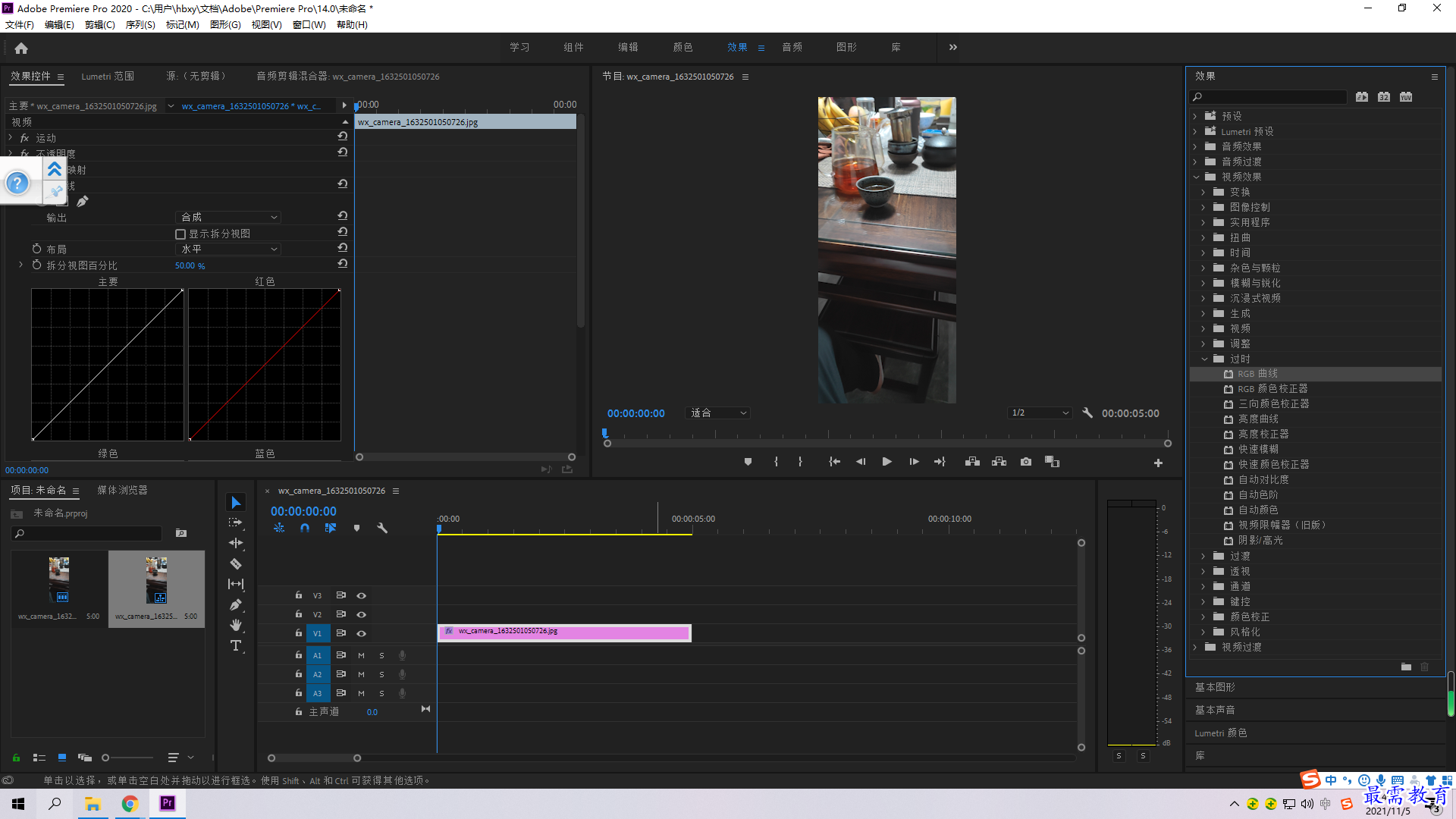Image resolution: width=1456 pixels, height=819 pixels.
Task: Select the Razor tool
Action: point(236,563)
